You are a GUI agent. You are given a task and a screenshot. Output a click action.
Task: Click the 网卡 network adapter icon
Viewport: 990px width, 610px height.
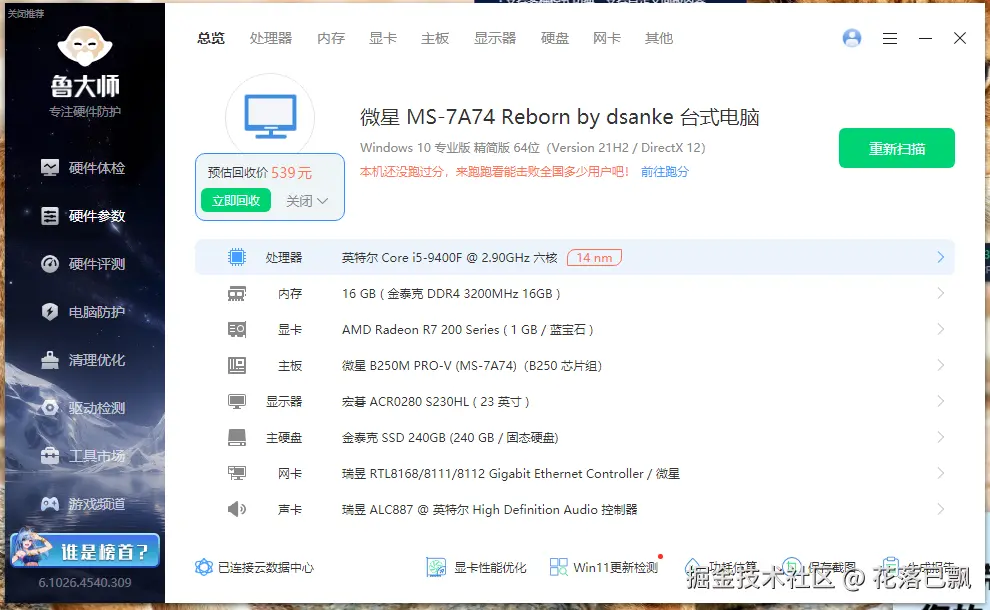(x=237, y=473)
